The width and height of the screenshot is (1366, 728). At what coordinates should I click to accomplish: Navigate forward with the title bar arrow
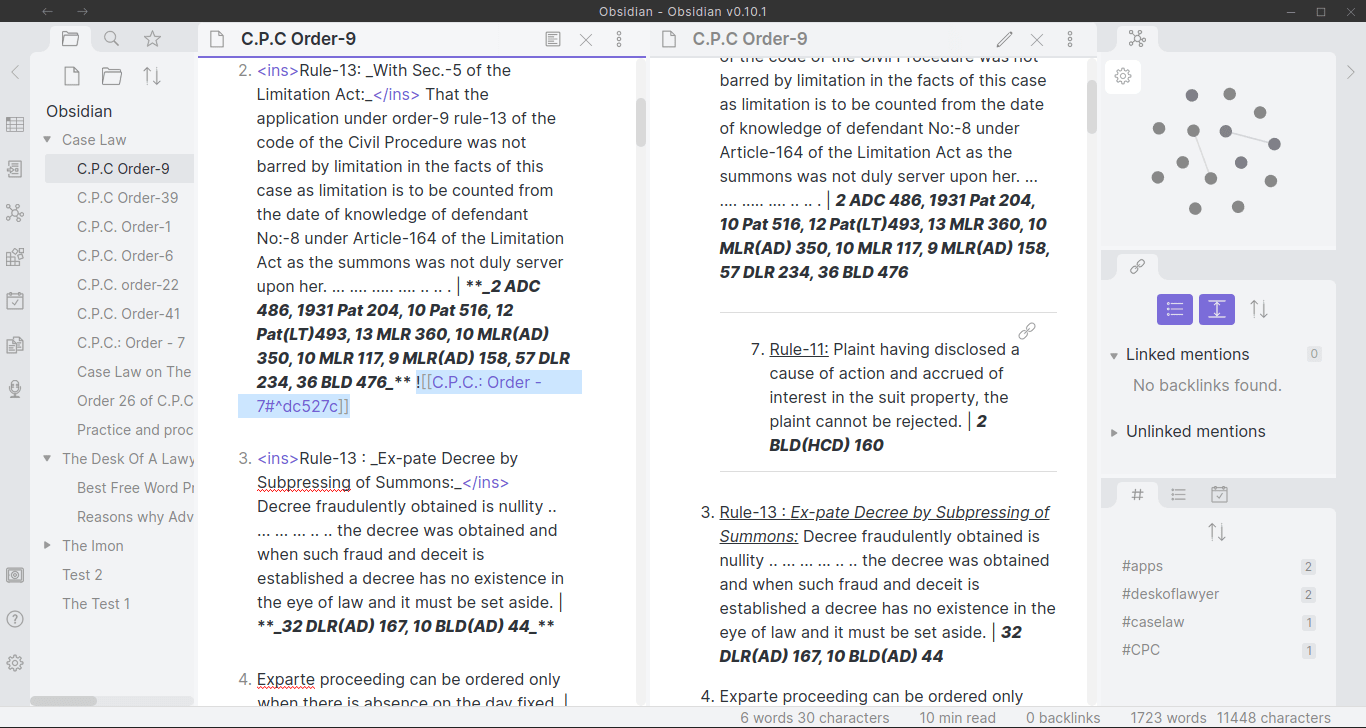83,11
